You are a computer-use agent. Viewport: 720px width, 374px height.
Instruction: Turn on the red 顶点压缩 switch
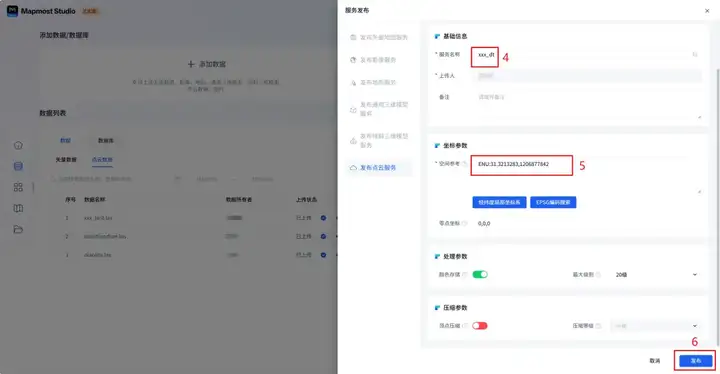pos(480,326)
